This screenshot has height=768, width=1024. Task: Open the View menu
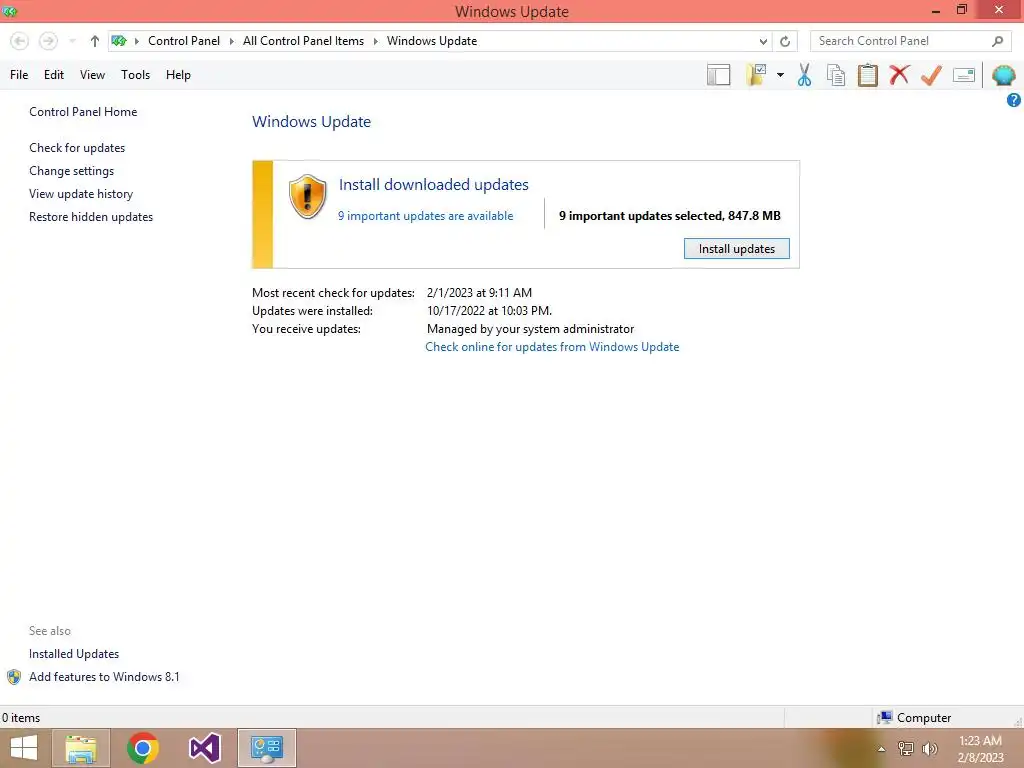92,75
